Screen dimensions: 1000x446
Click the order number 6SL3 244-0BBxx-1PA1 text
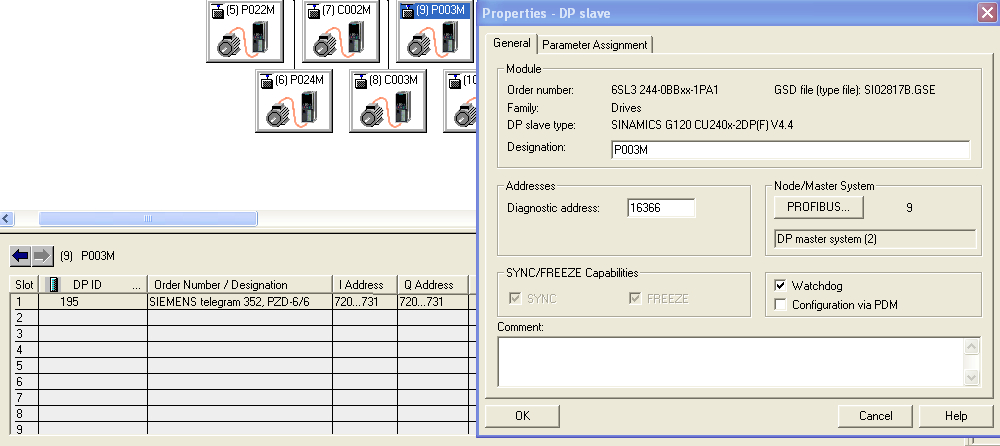665,90
